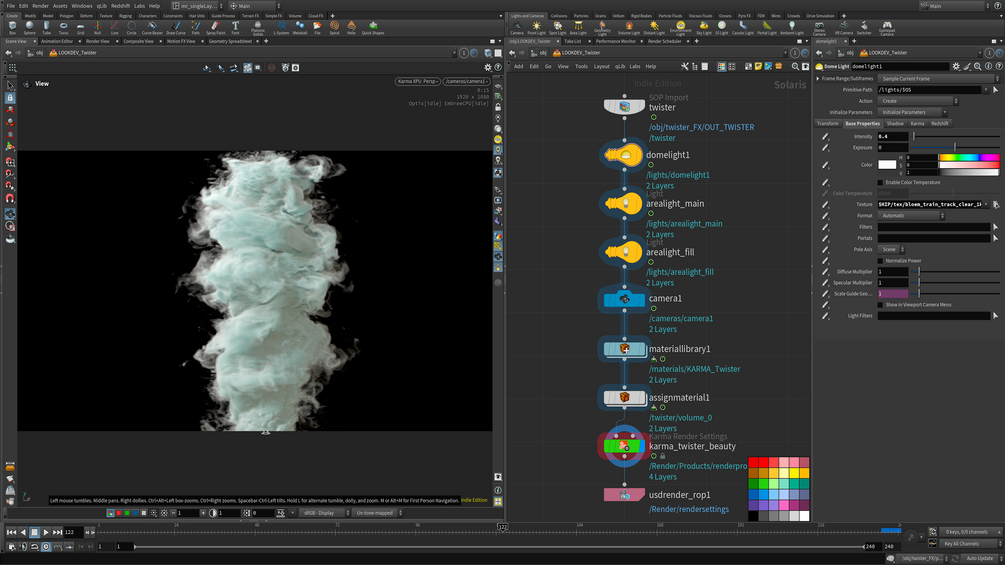Viewport: 1005px width, 565px height.
Task: Expand the Frame Range/Subframes section
Action: (819, 78)
